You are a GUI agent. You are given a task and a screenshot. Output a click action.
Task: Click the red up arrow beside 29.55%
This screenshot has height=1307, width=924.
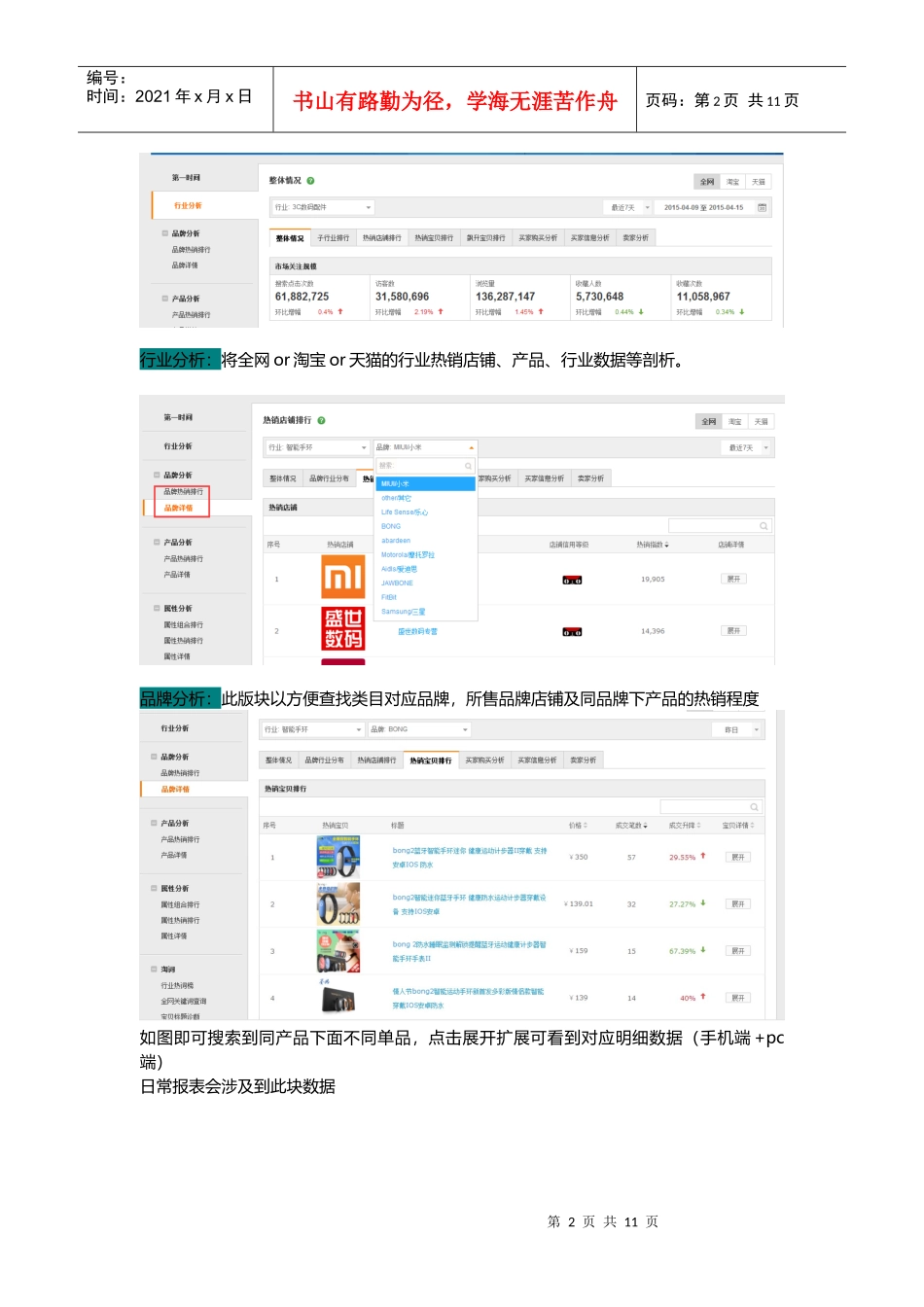(703, 857)
